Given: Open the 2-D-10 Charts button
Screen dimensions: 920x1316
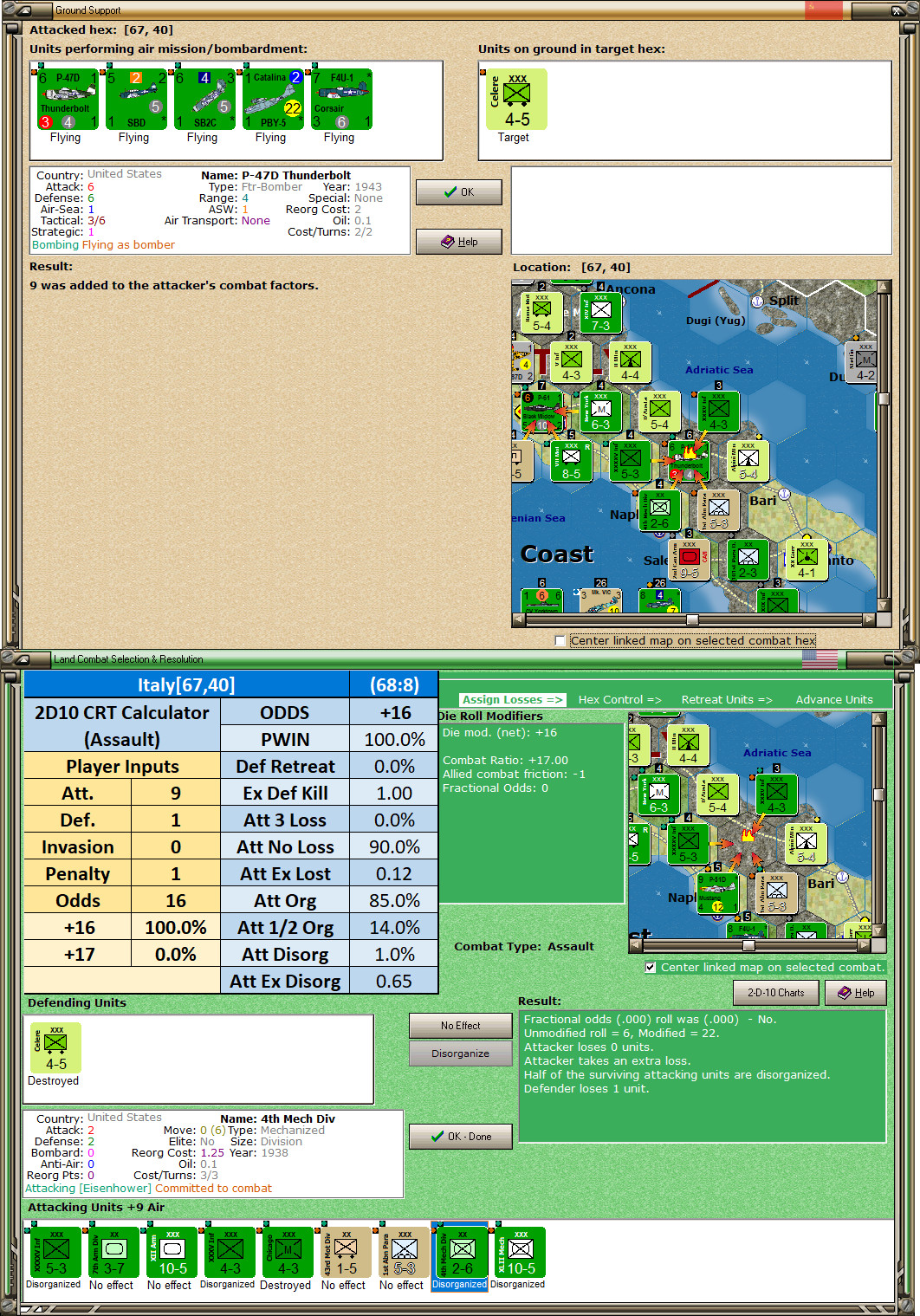Looking at the screenshot, I should pyautogui.click(x=776, y=993).
